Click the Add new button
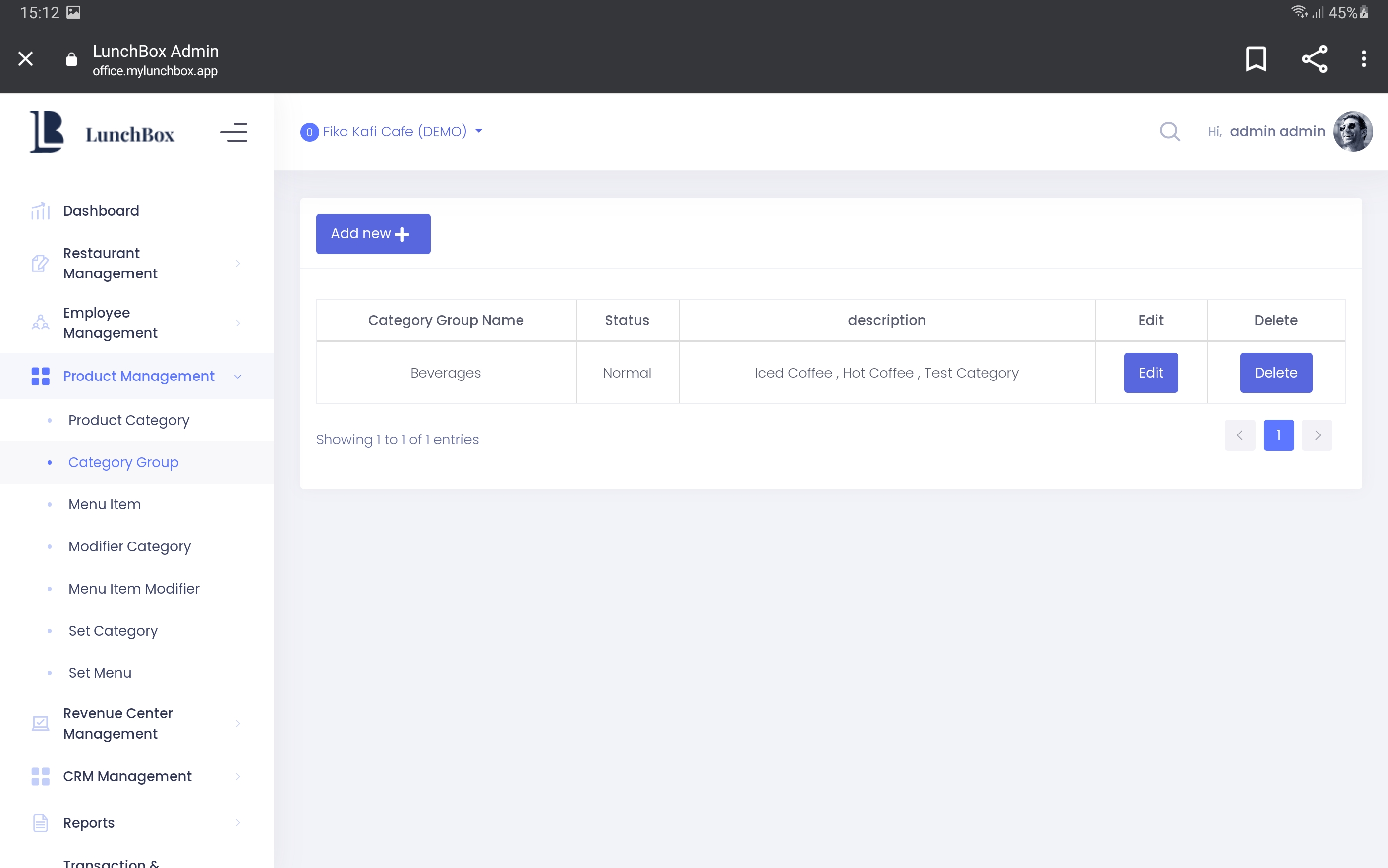The height and width of the screenshot is (868, 1388). [373, 234]
